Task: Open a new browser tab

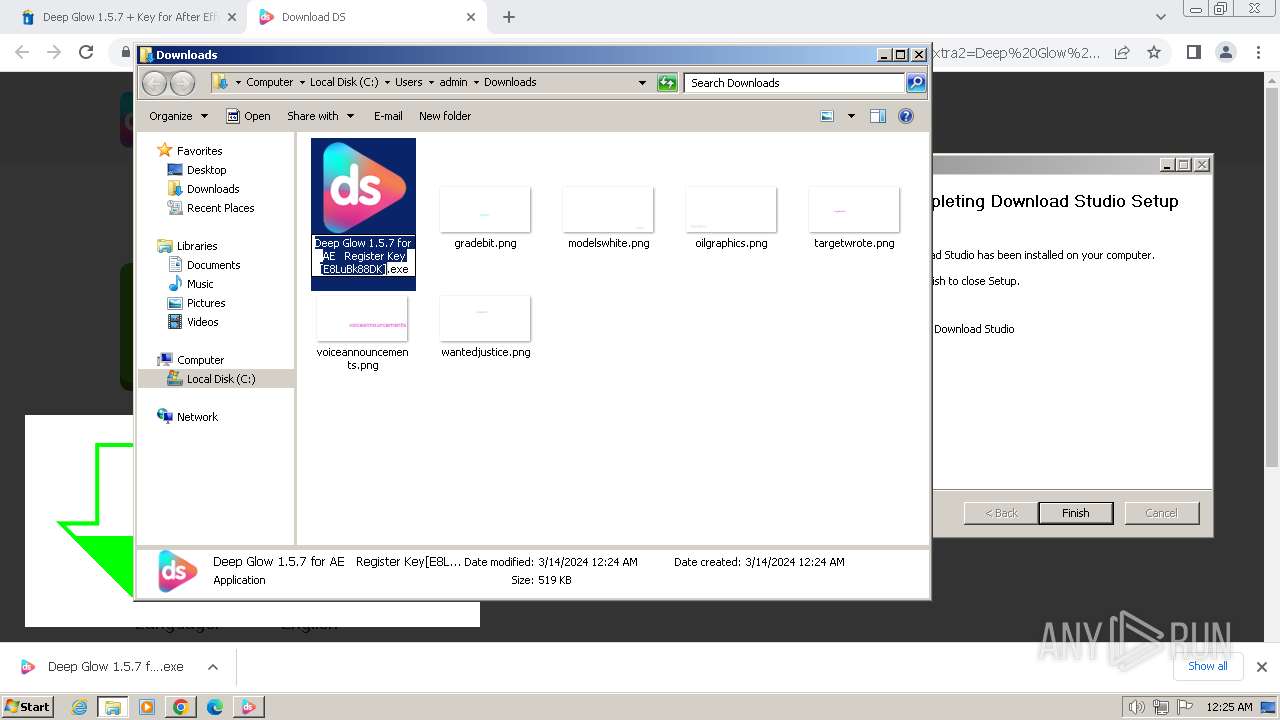Action: (509, 17)
